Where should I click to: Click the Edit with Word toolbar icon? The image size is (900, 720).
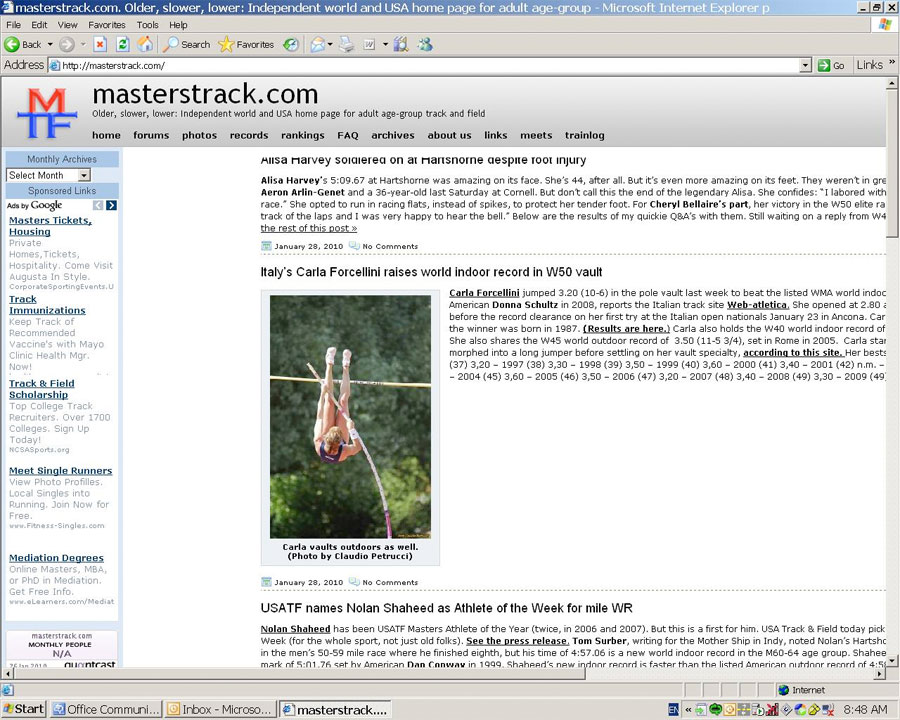369,44
